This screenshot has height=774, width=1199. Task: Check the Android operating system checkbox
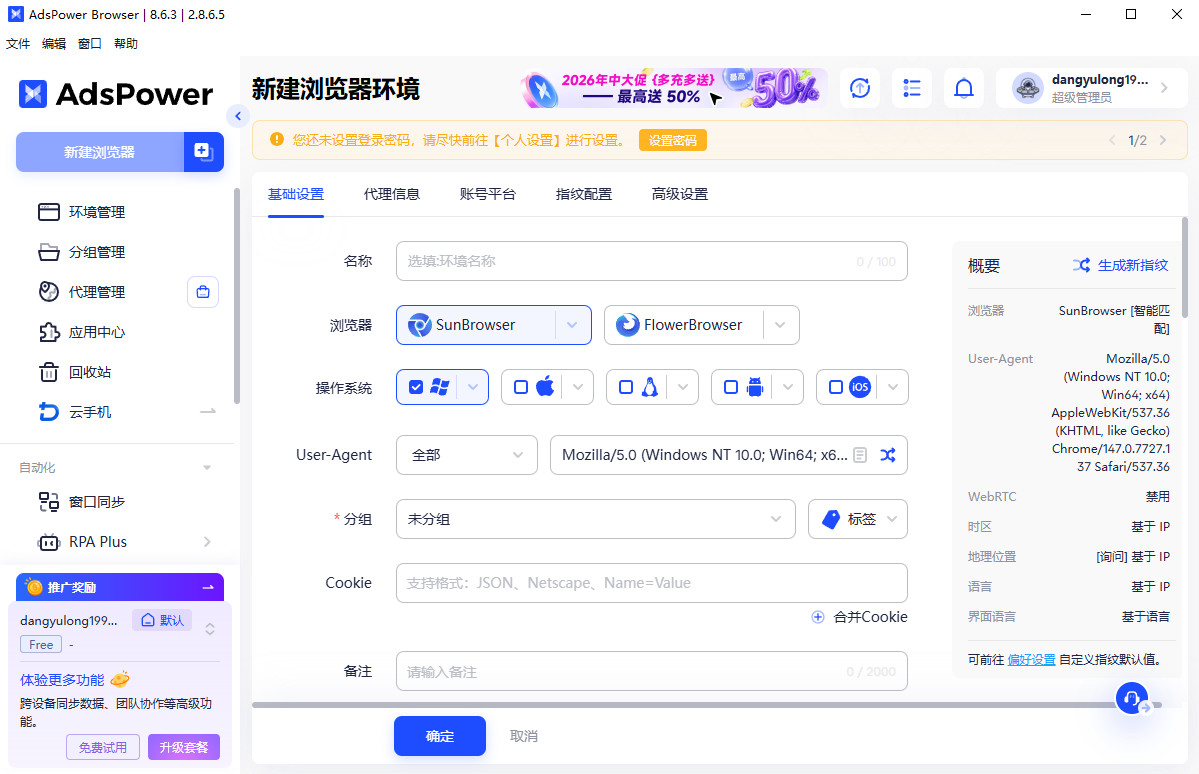pyautogui.click(x=731, y=387)
